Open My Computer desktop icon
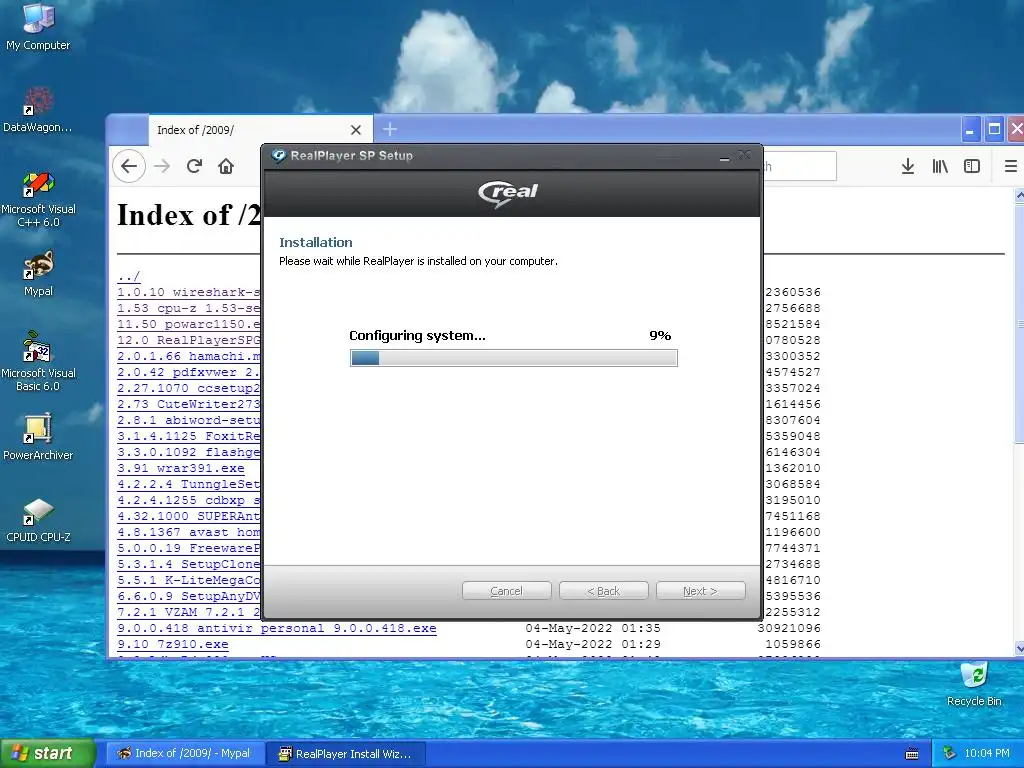The width and height of the screenshot is (1024, 768). [38, 27]
